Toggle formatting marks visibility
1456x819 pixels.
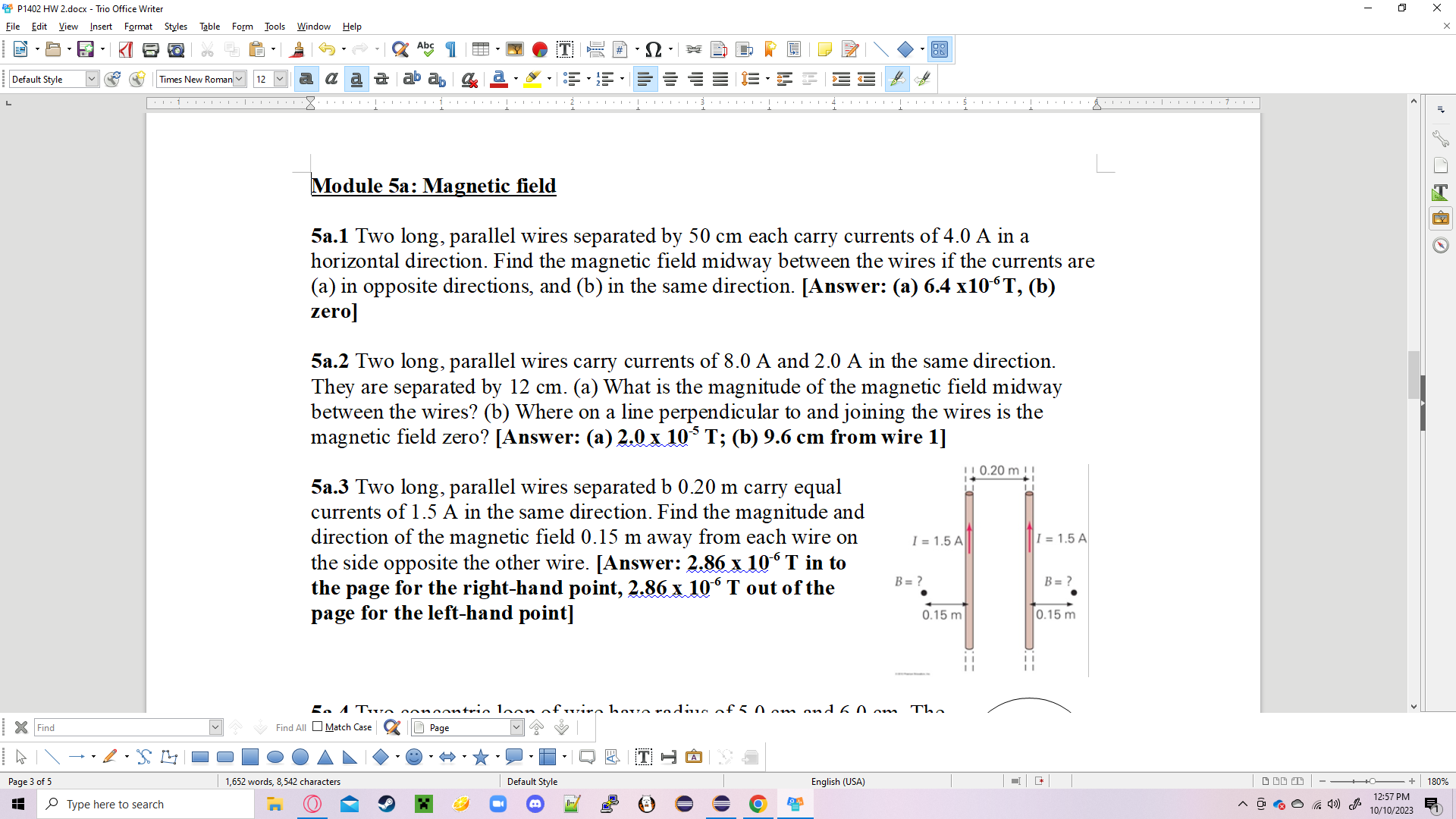450,49
